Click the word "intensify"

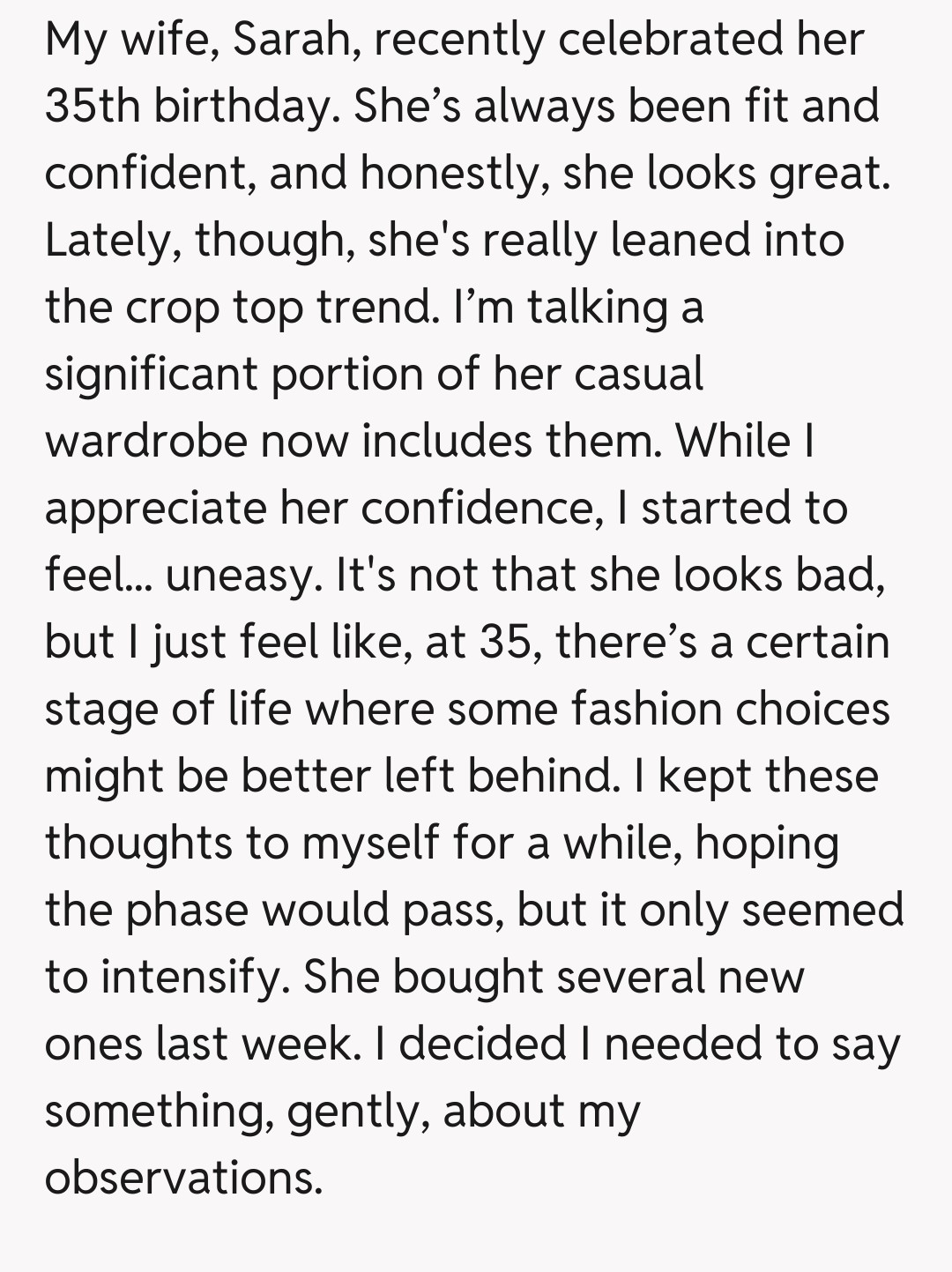[194, 977]
